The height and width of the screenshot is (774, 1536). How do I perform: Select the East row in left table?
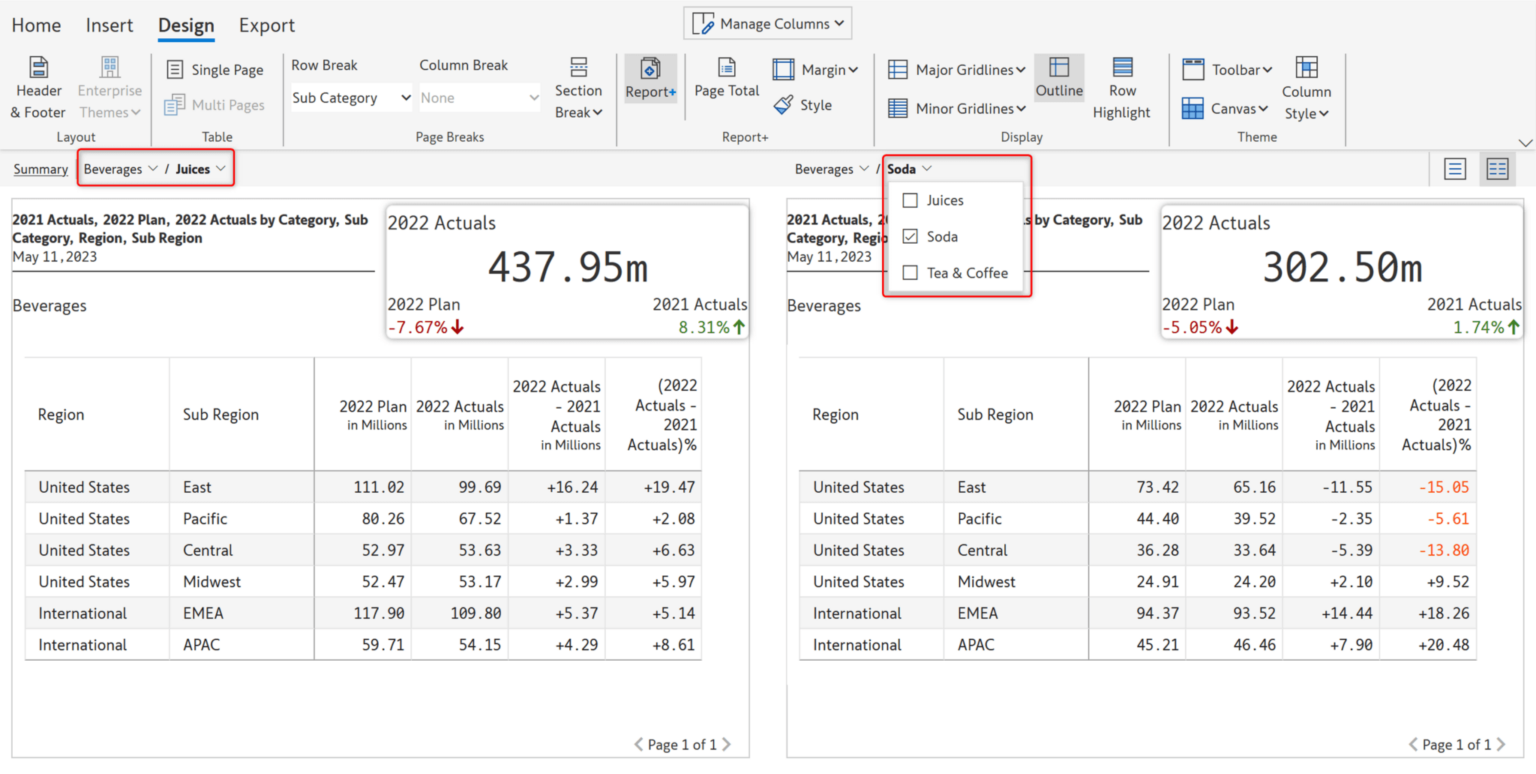click(197, 488)
